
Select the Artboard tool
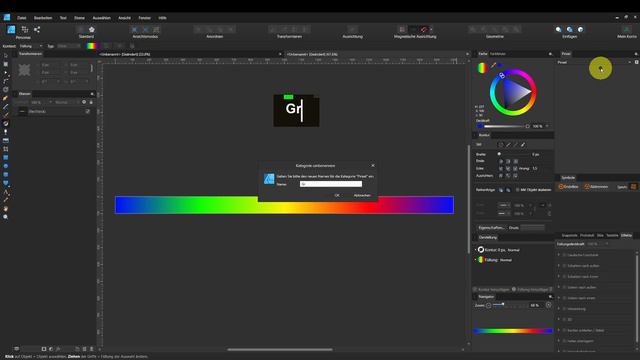point(6,64)
